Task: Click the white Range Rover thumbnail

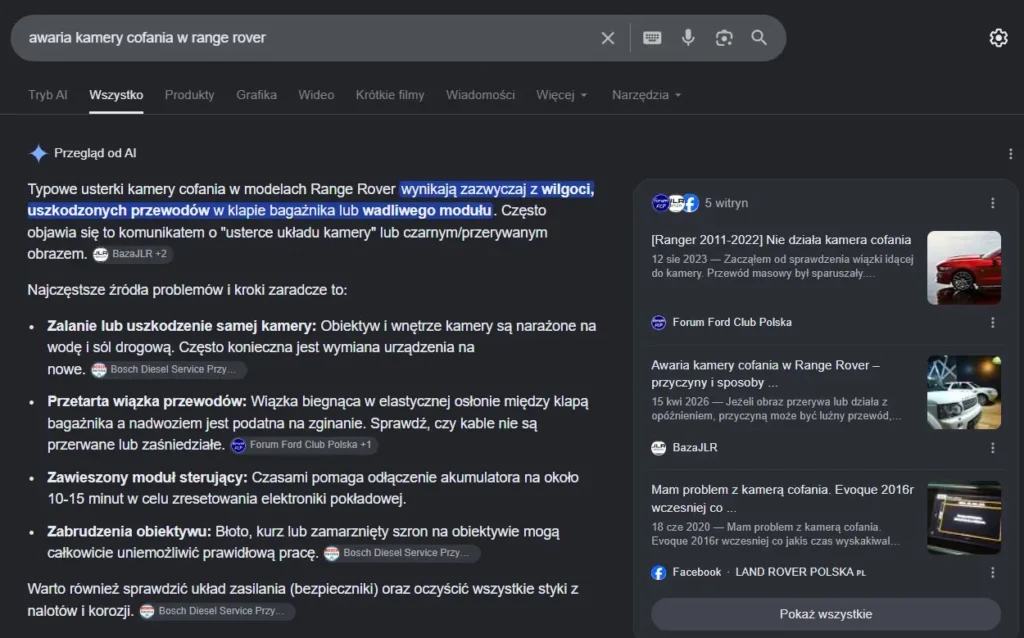Action: (964, 392)
